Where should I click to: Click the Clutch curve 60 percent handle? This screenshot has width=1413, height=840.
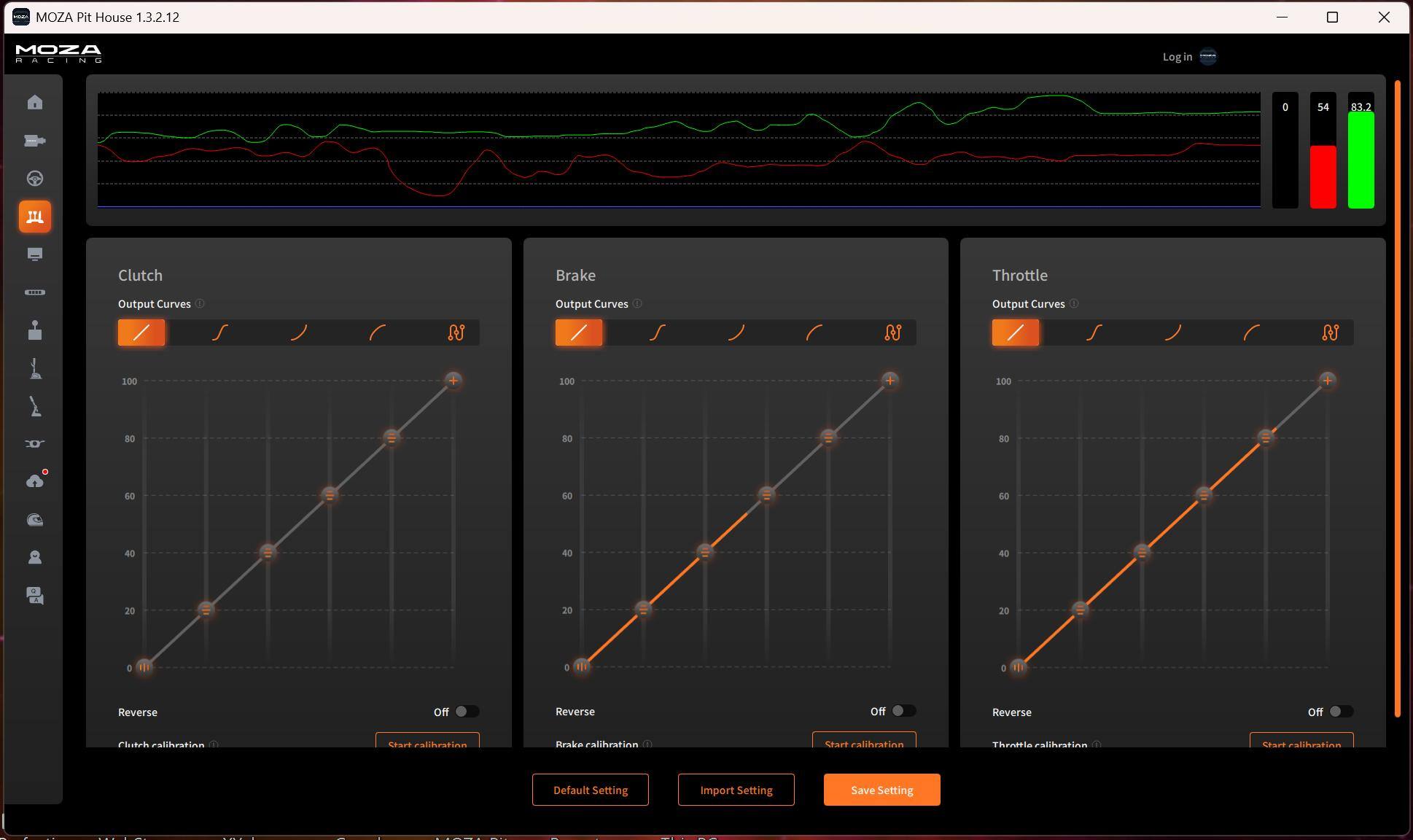pyautogui.click(x=330, y=495)
